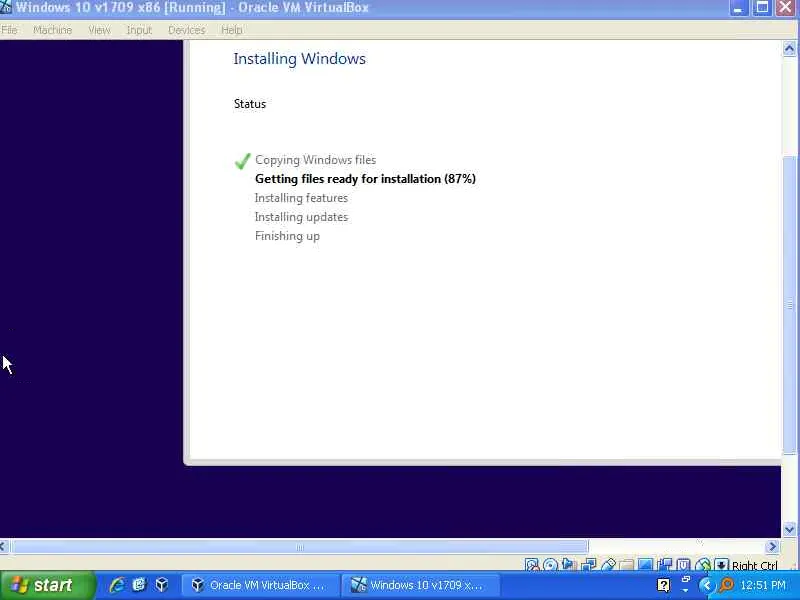
Task: Click the network adapter status icon
Action: click(x=589, y=564)
